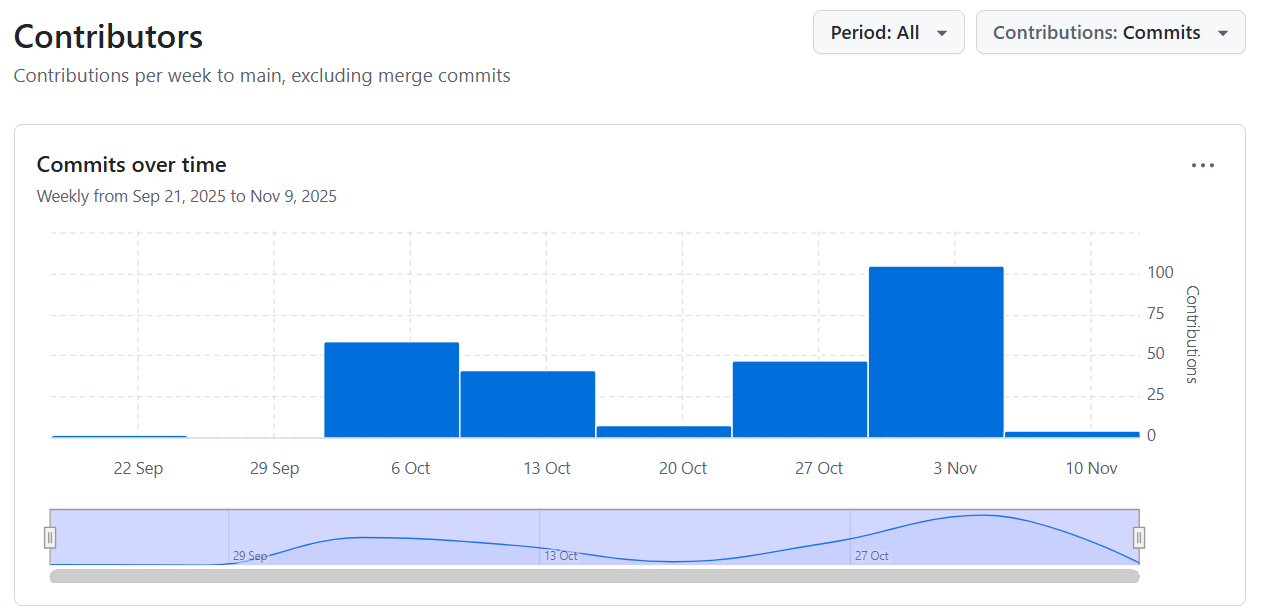Open the three-dot chart options menu
Screen dimensions: 1270x613
point(1202,166)
